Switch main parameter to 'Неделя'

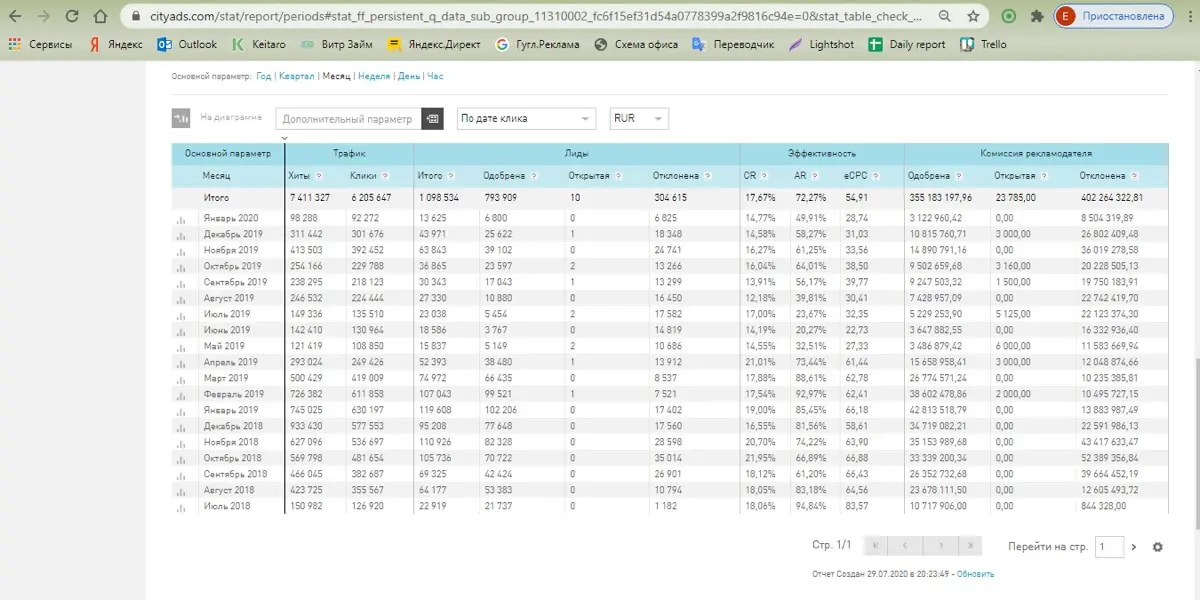click(x=373, y=76)
